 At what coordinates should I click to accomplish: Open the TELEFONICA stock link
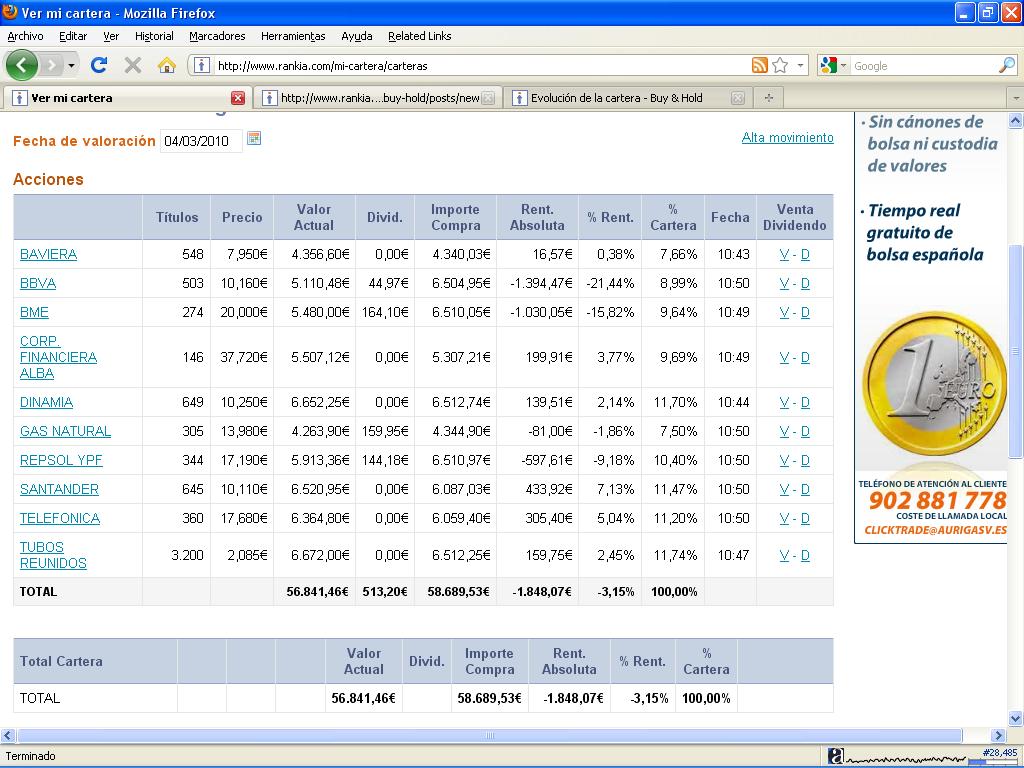tap(60, 518)
